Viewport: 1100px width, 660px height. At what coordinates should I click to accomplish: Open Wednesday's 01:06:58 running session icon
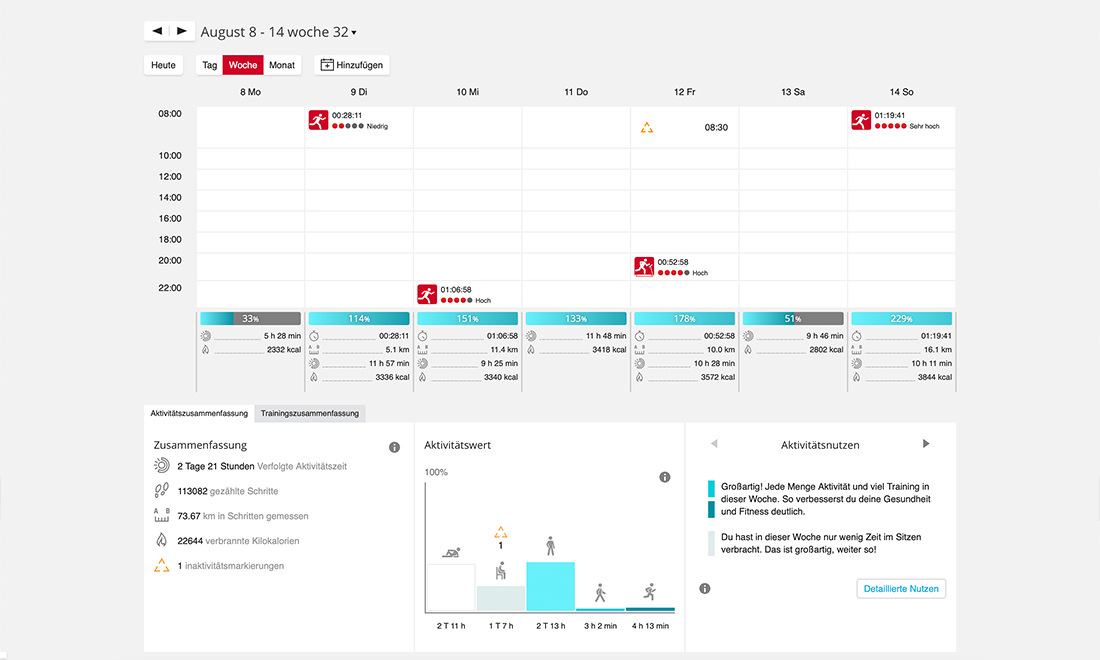[x=427, y=294]
